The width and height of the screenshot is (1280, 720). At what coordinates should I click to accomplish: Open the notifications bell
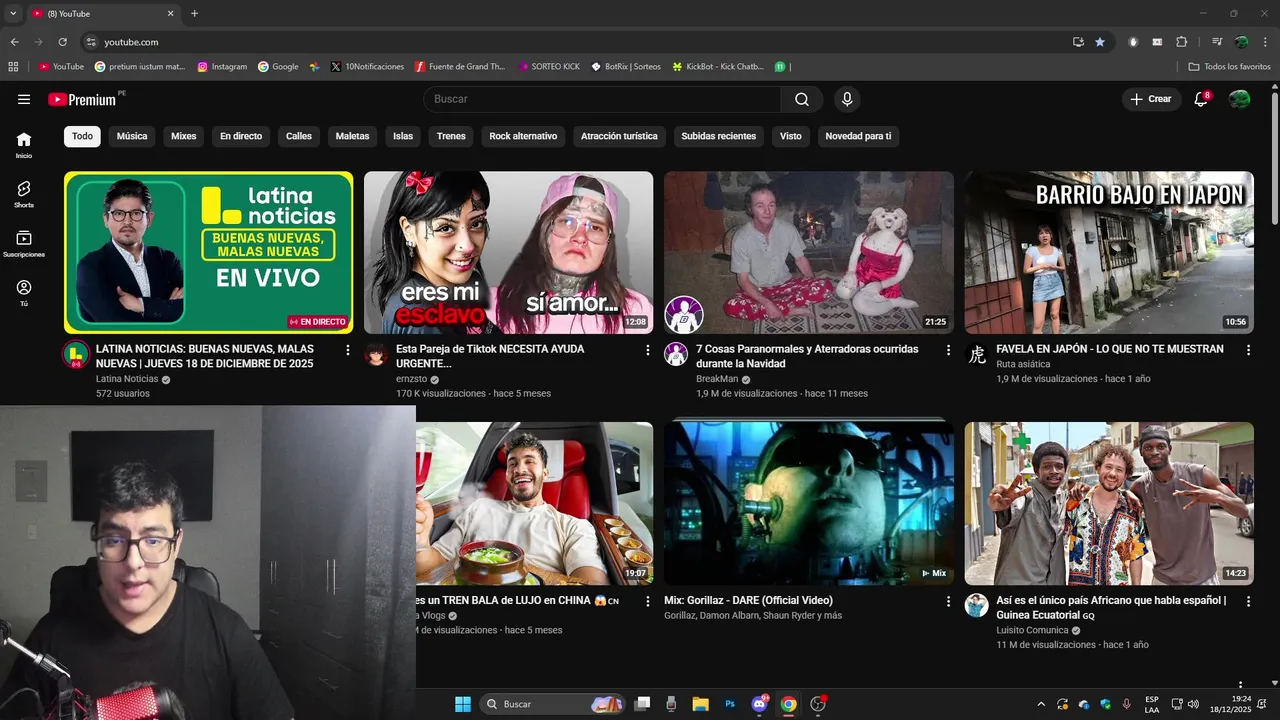[1201, 99]
